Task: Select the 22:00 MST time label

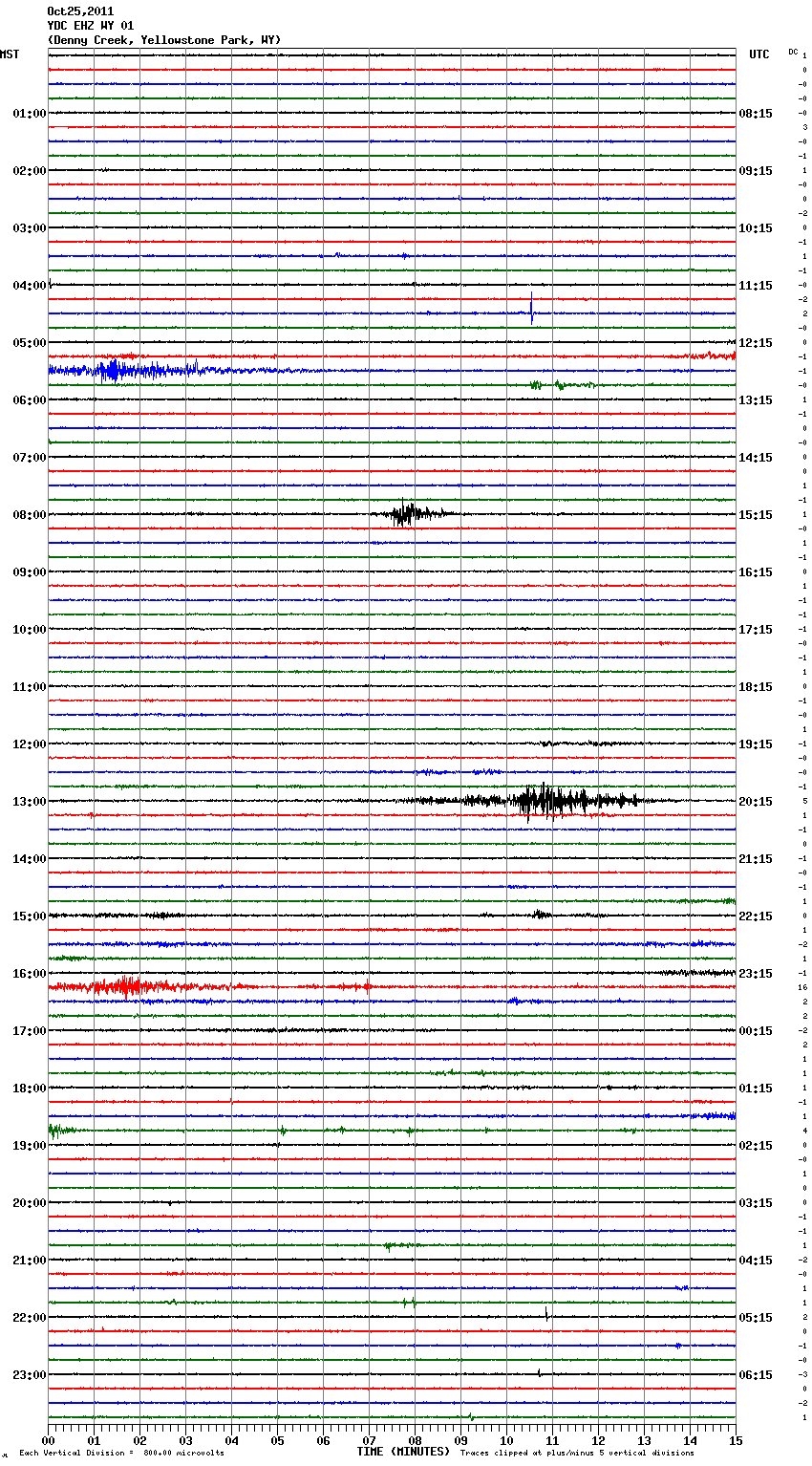Action: click(x=30, y=1318)
